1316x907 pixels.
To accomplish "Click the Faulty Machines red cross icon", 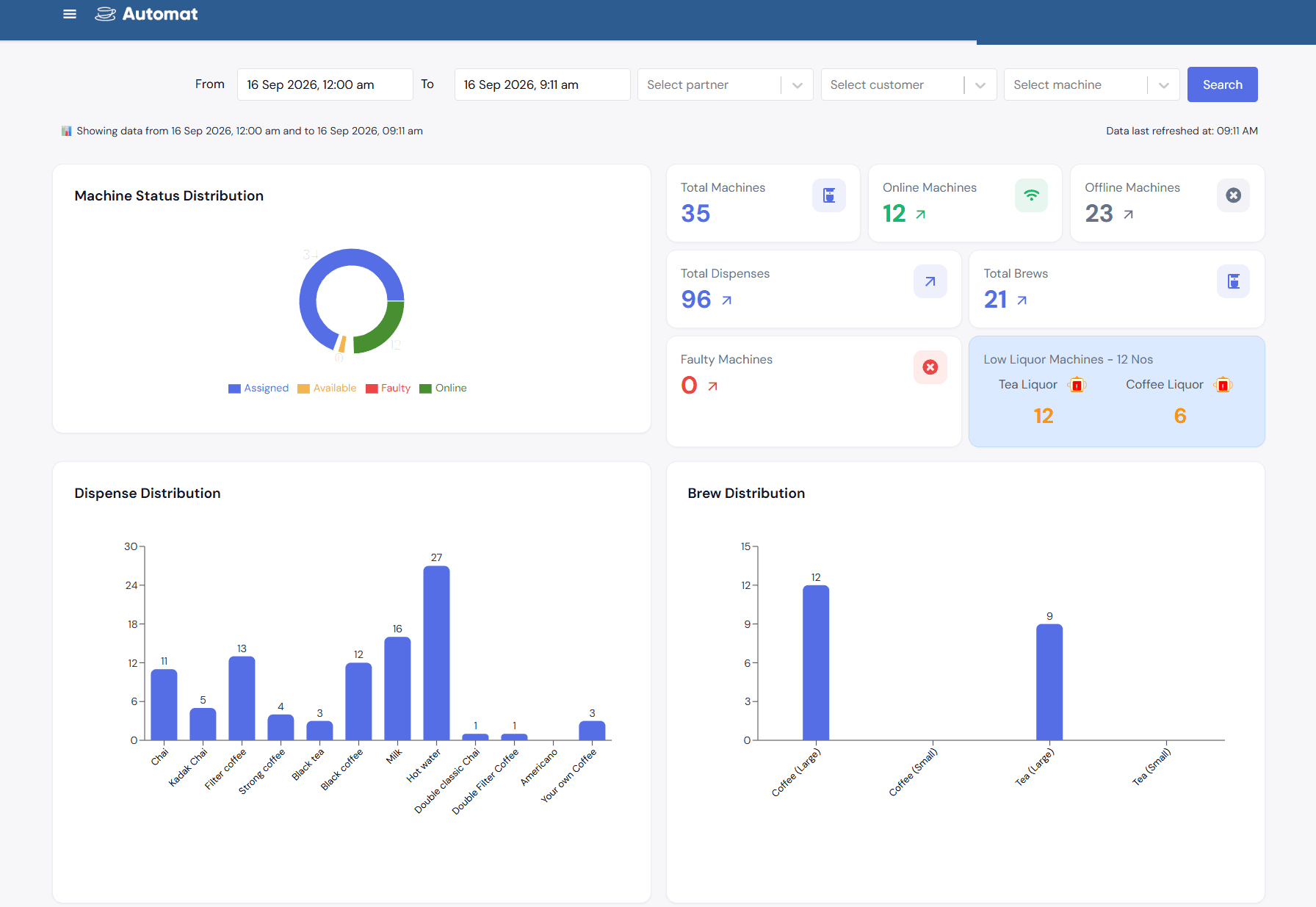I will coord(930,367).
